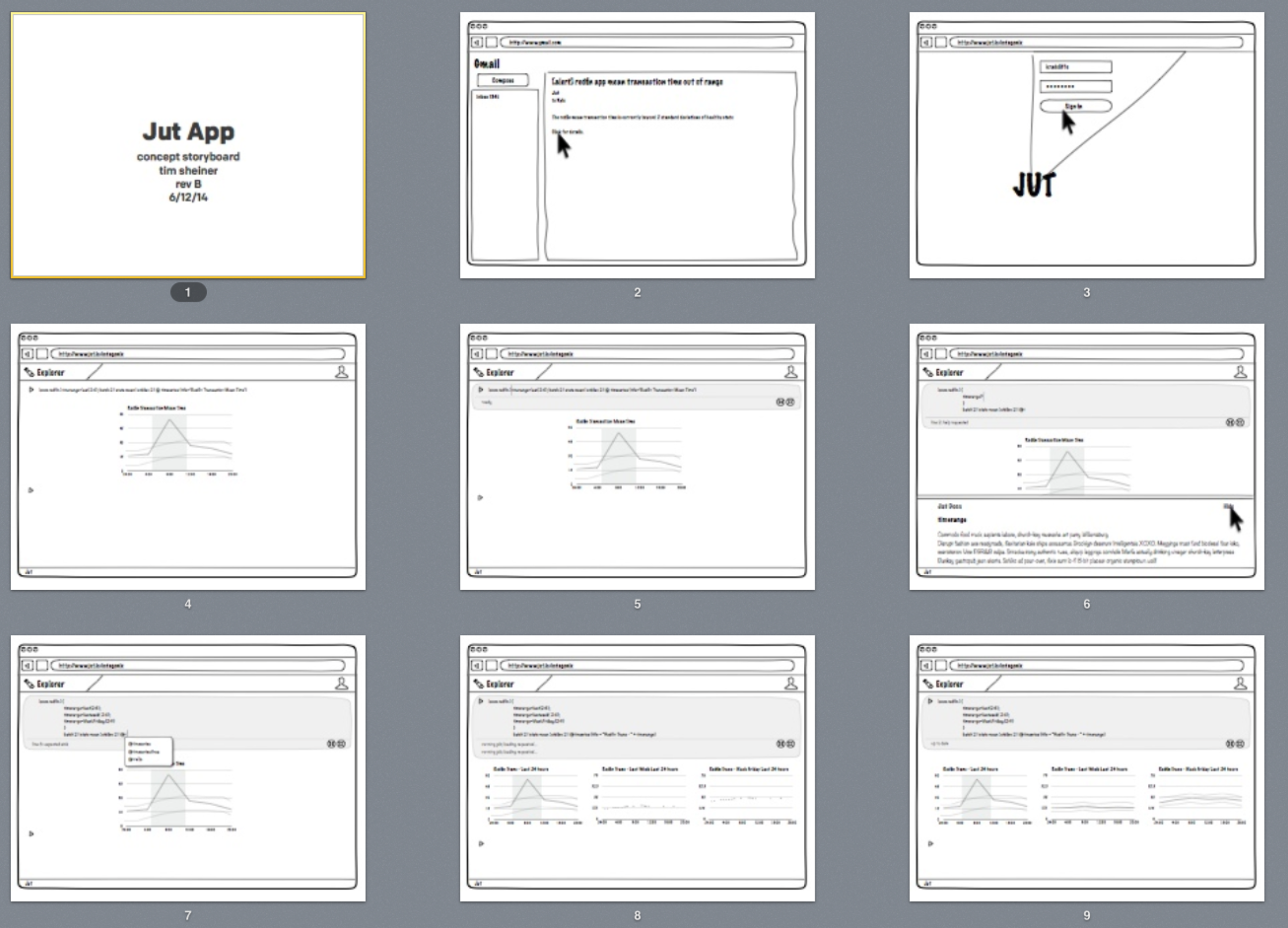Click the query play arrow in slide 4
The image size is (1288, 928).
click(x=31, y=389)
